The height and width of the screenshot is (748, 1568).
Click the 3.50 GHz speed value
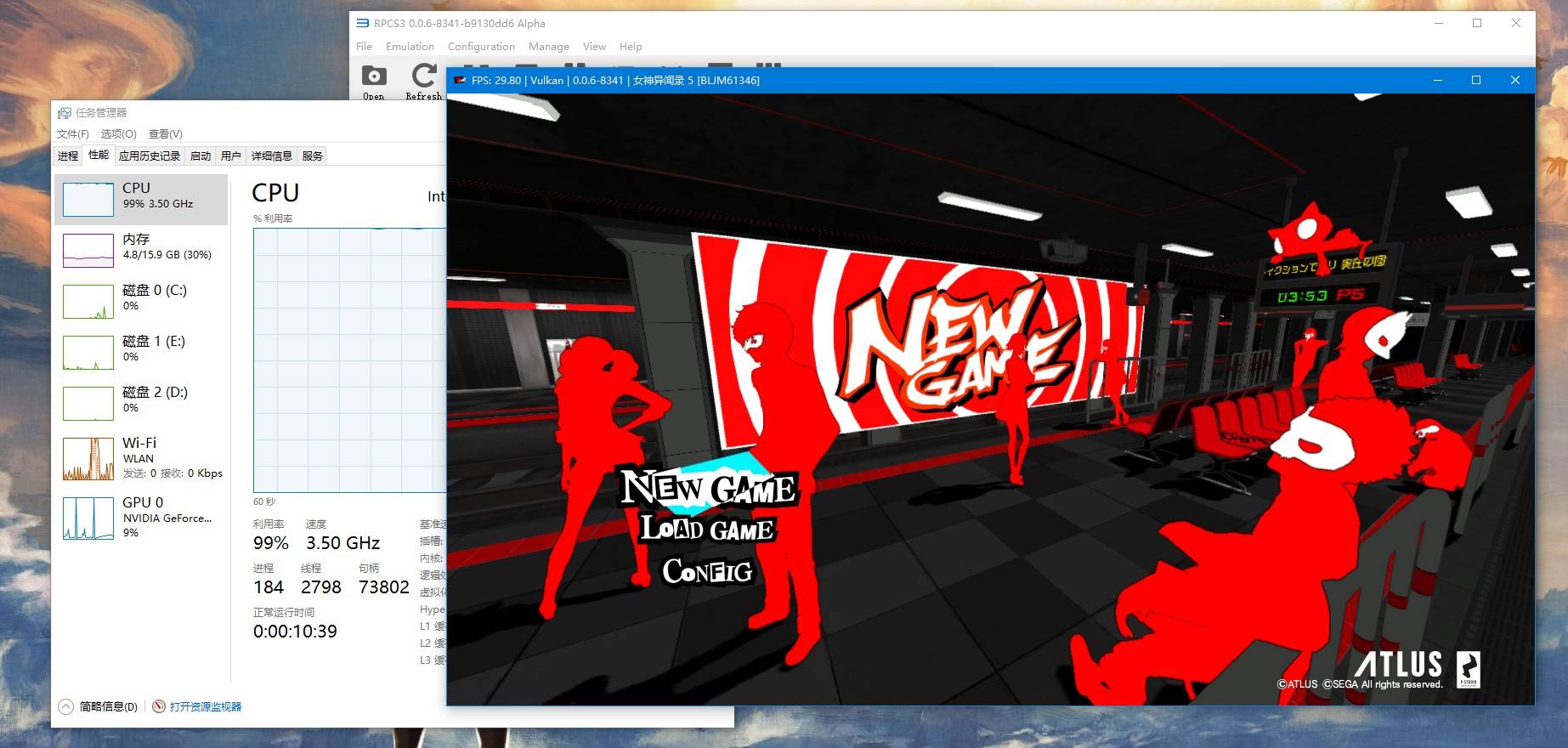(342, 542)
